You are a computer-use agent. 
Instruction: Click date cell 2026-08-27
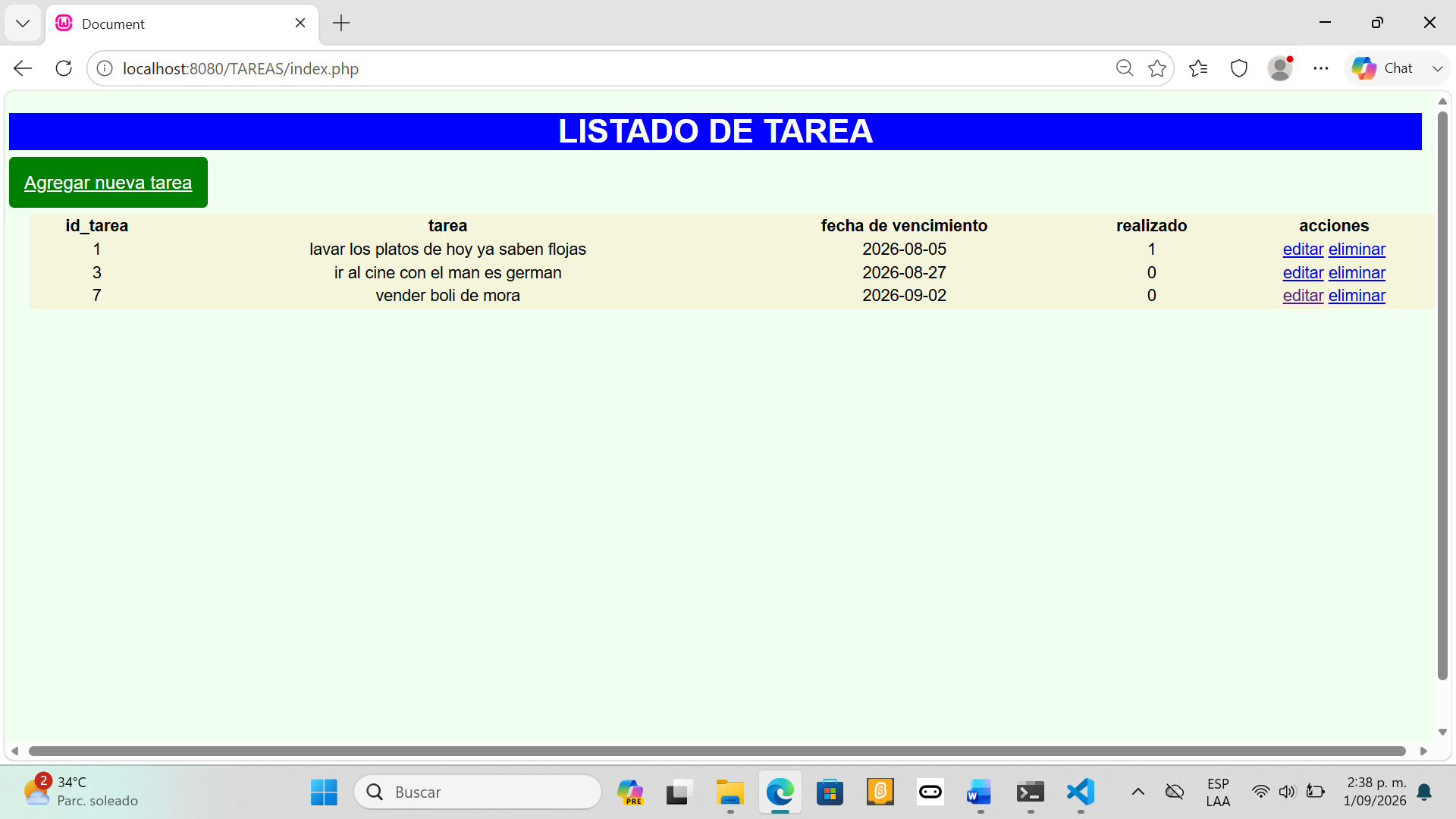(x=904, y=273)
